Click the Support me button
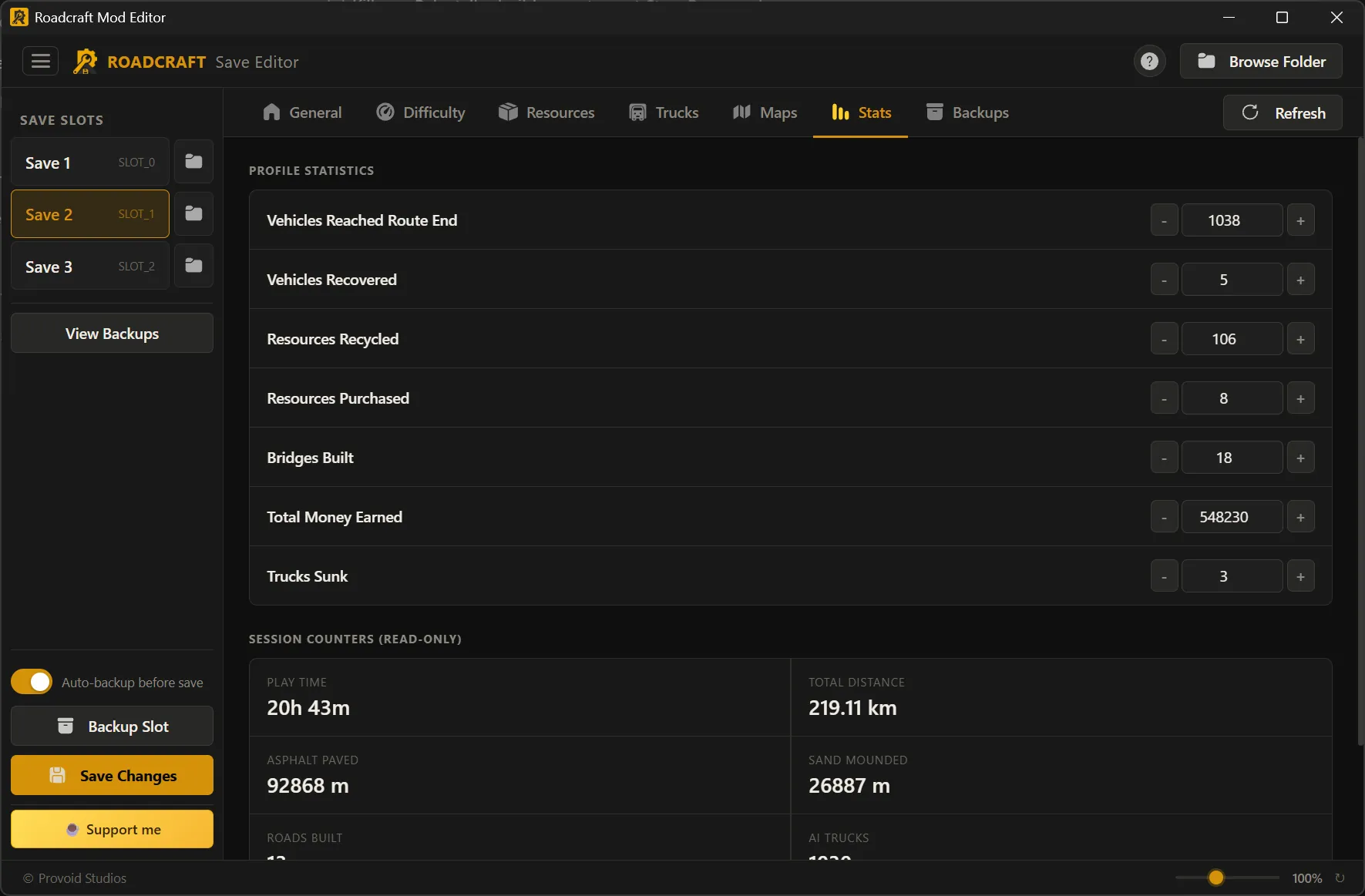 112,829
